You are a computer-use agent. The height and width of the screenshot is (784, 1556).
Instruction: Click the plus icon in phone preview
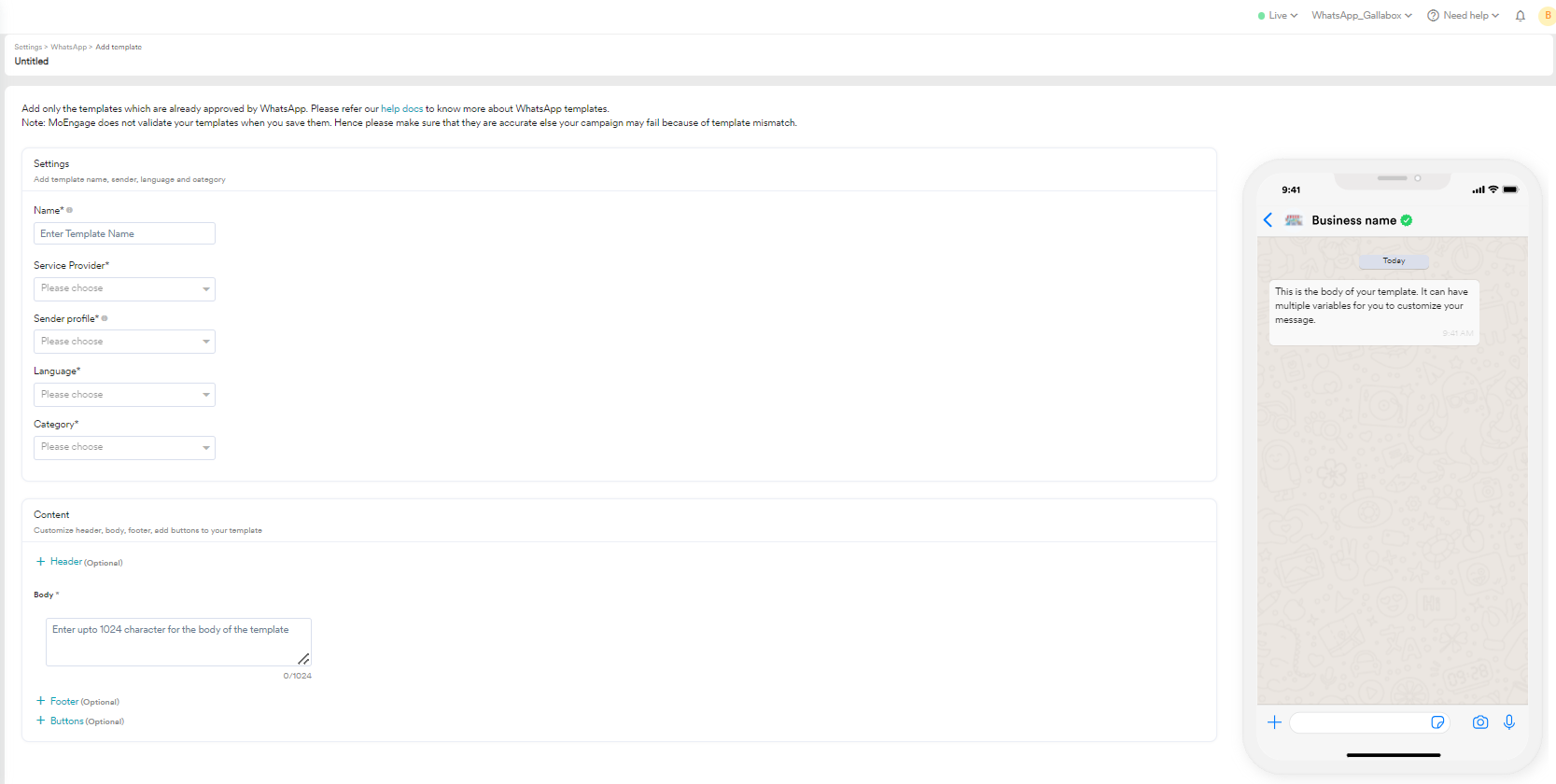[x=1274, y=722]
